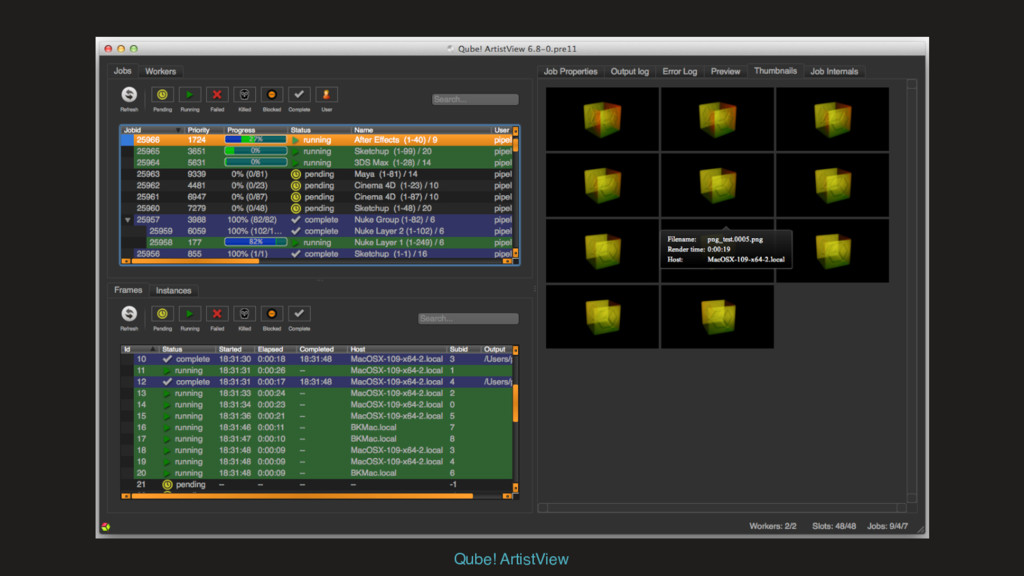1024x576 pixels.
Task: Sort frames by the Id column header arrow
Action: 152,349
